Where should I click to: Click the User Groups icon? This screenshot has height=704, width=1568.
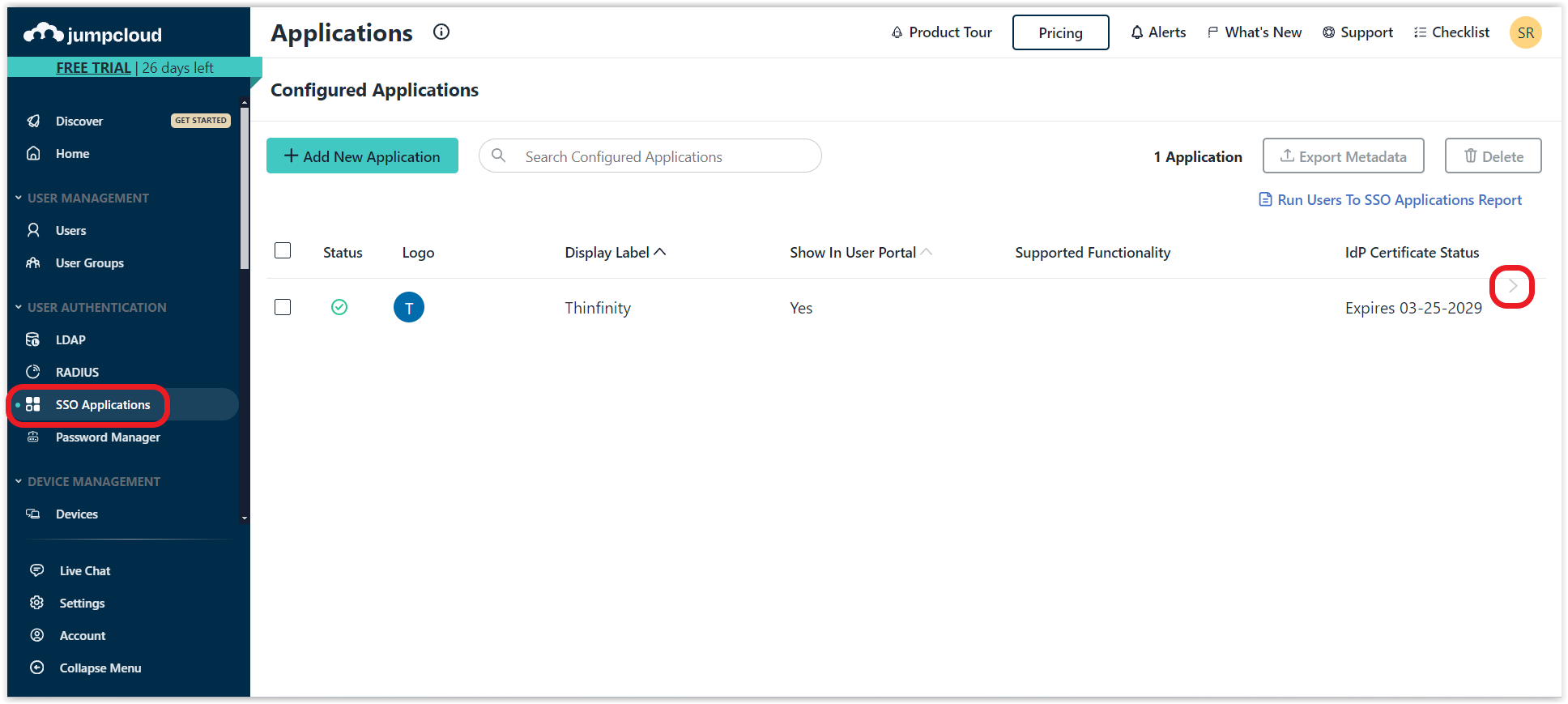pyautogui.click(x=33, y=262)
